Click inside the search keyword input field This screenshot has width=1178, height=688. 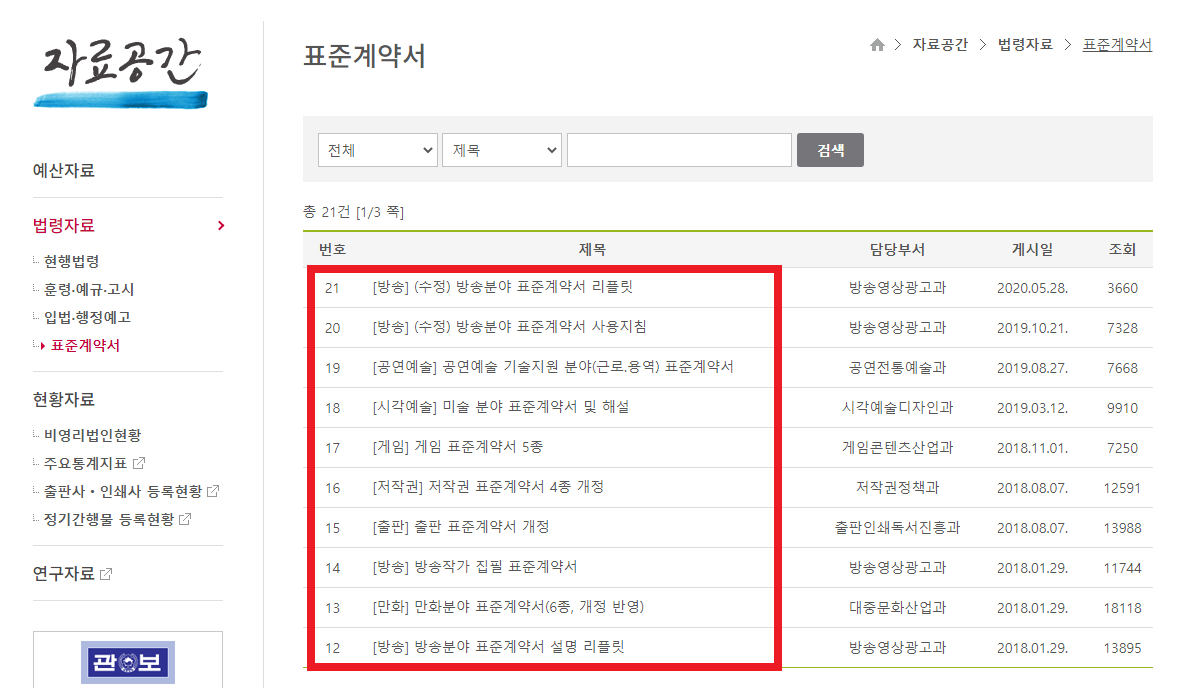point(679,149)
